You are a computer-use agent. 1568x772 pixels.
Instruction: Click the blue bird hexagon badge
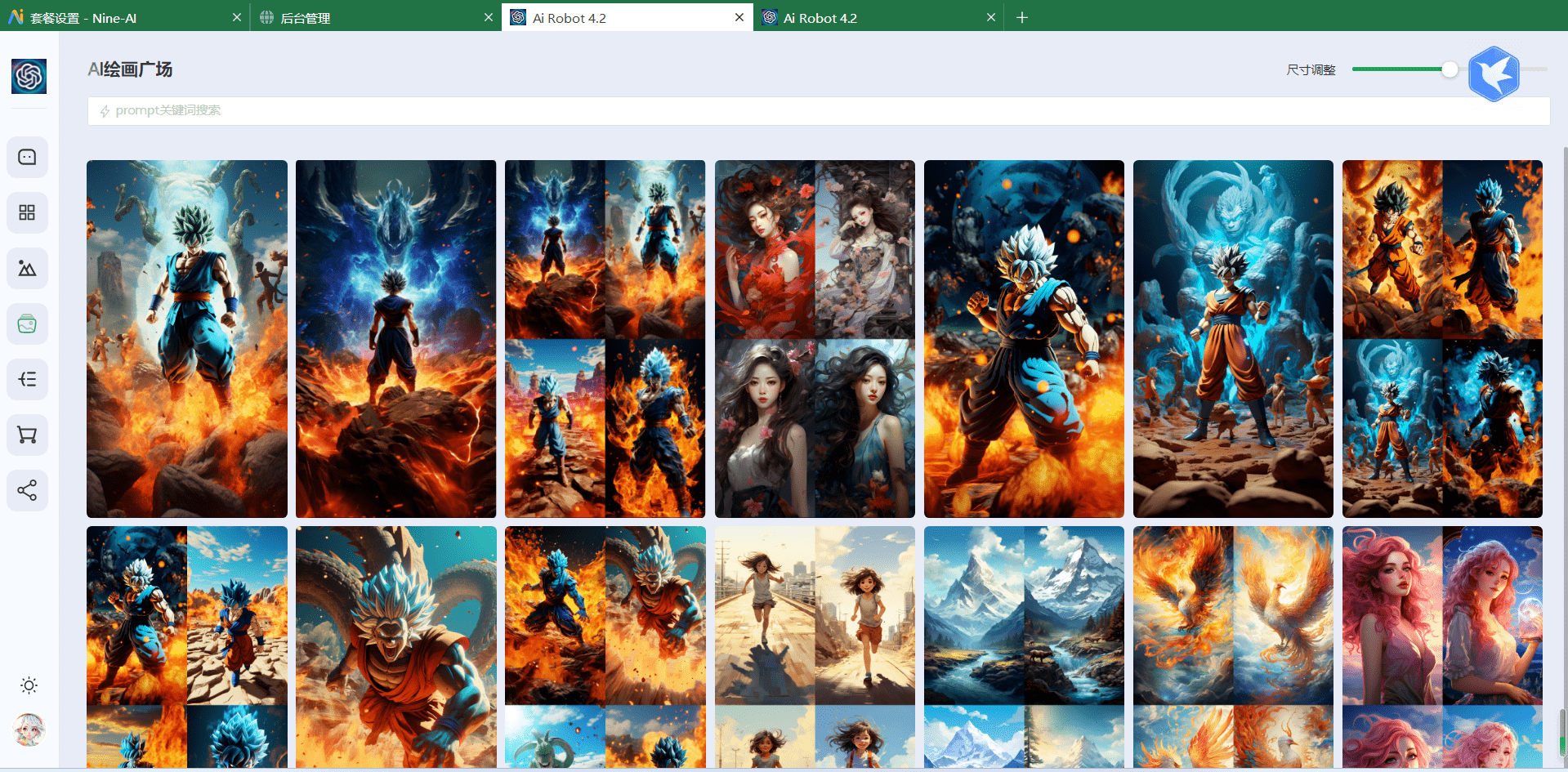(x=1494, y=74)
